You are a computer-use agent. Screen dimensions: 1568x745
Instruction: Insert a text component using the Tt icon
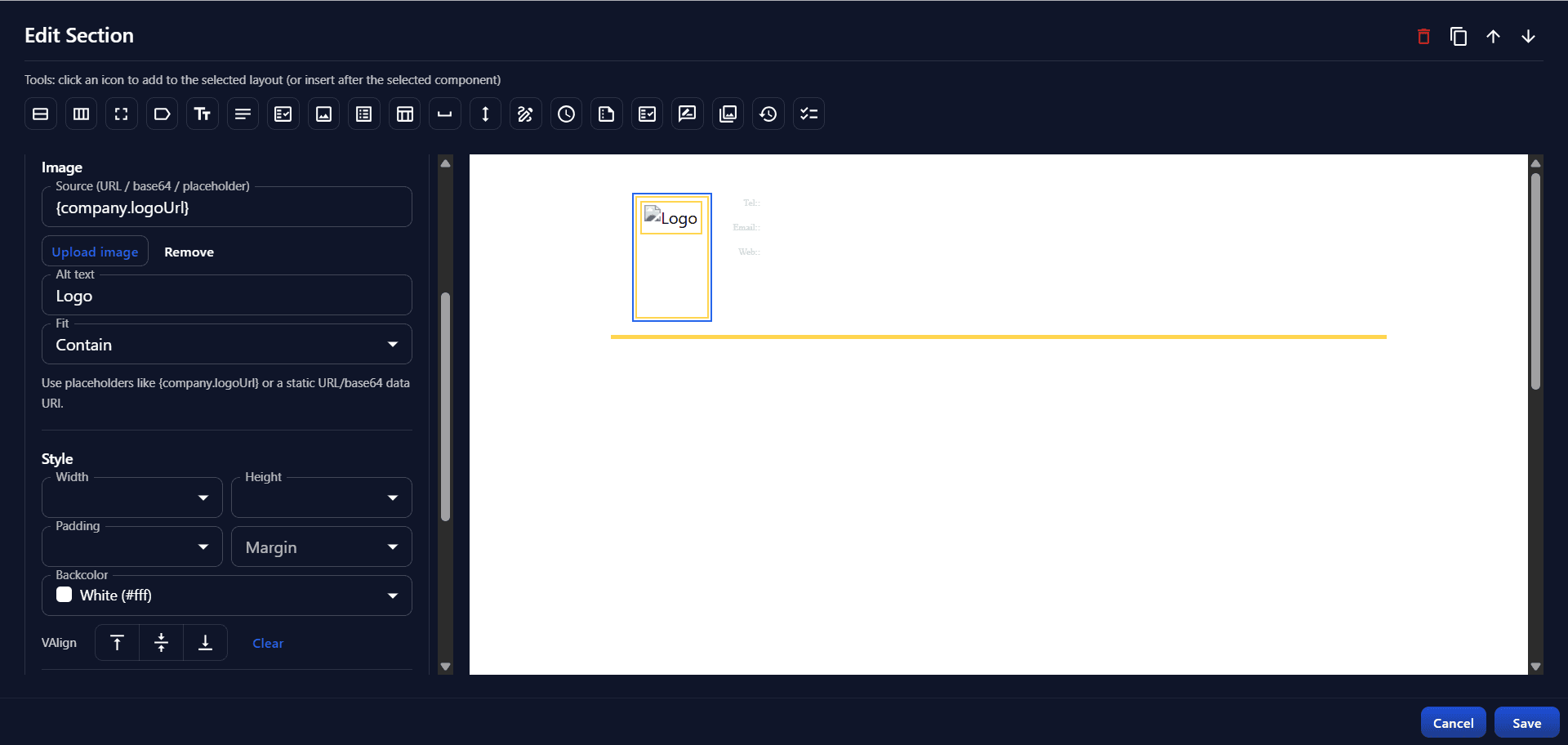point(202,114)
